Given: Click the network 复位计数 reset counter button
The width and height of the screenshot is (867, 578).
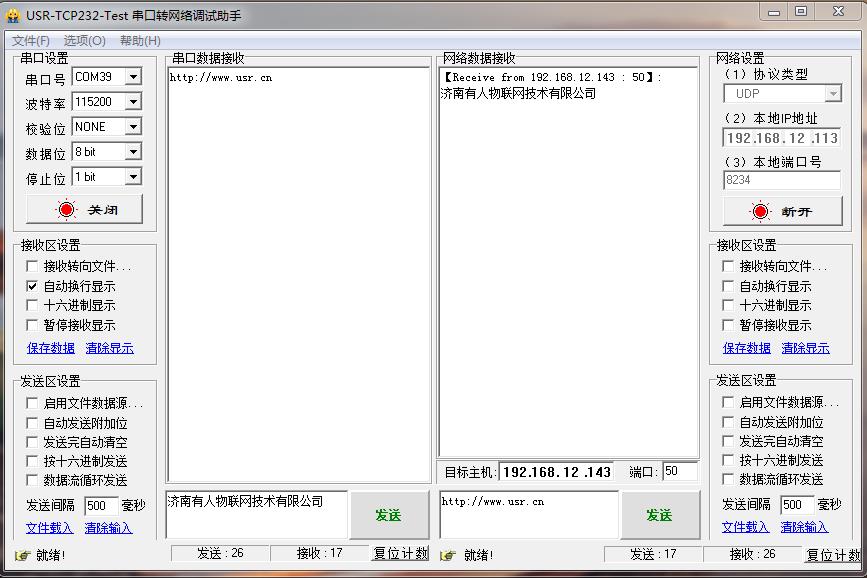Looking at the screenshot, I should pyautogui.click(x=833, y=554).
